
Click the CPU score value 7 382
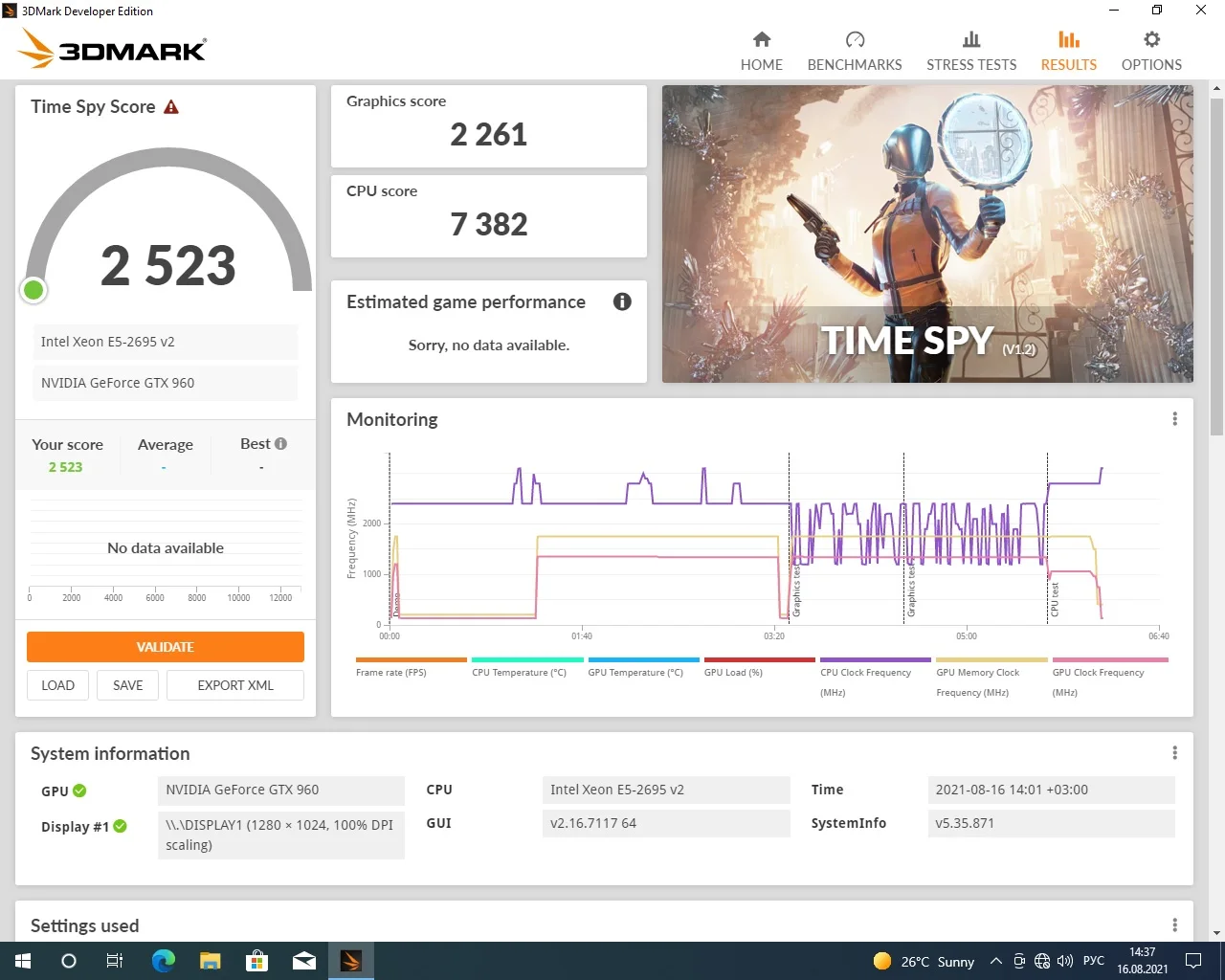pyautogui.click(x=489, y=225)
